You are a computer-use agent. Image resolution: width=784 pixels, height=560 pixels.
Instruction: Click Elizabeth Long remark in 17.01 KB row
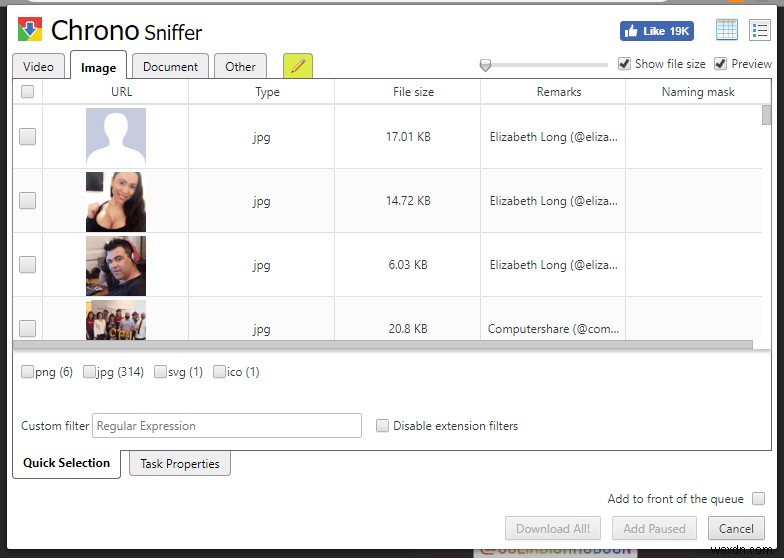tap(554, 136)
